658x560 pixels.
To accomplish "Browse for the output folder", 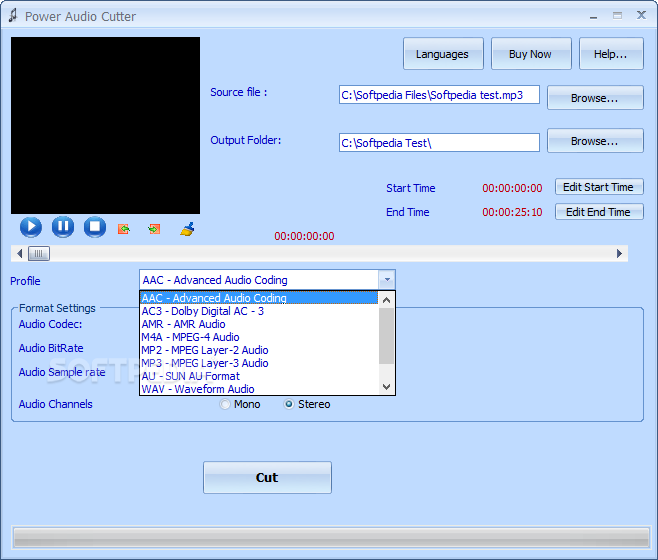I will click(x=595, y=141).
